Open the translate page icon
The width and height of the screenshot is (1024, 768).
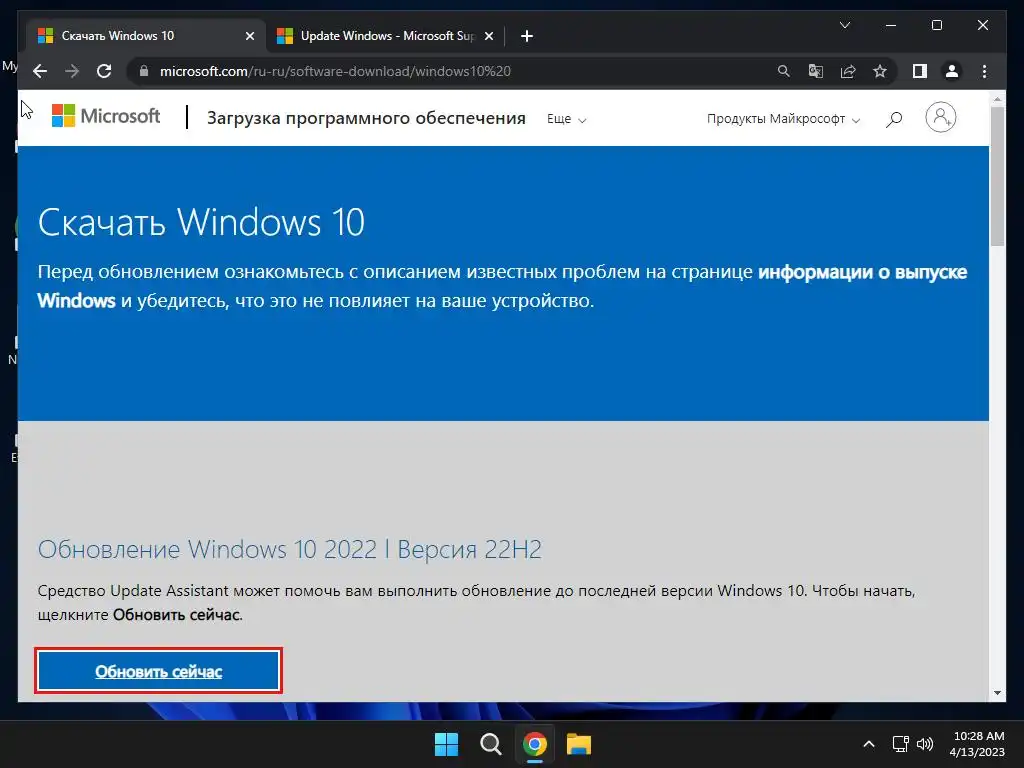point(816,71)
